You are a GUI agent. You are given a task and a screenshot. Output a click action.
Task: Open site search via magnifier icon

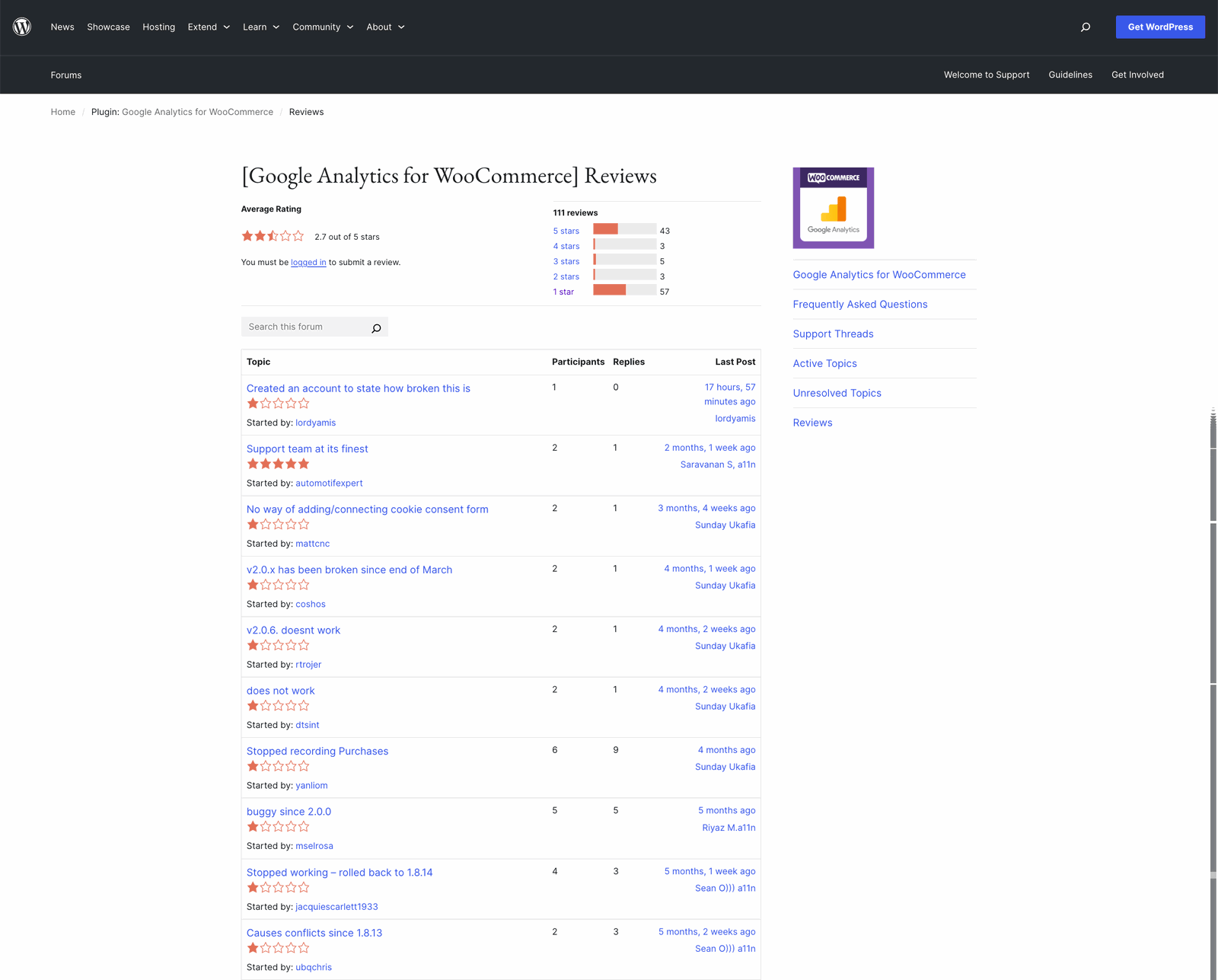click(1085, 27)
